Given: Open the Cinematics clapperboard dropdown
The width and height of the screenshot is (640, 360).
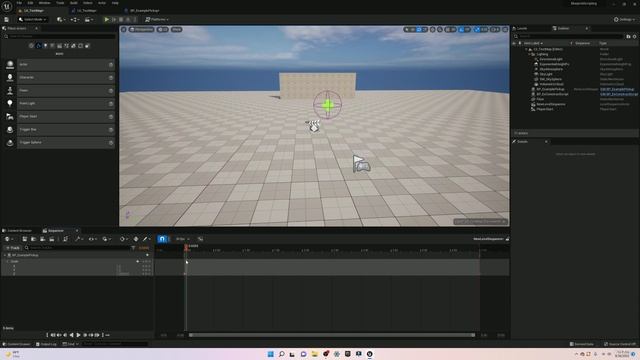Looking at the screenshot, I should pyautogui.click(x=89, y=19).
